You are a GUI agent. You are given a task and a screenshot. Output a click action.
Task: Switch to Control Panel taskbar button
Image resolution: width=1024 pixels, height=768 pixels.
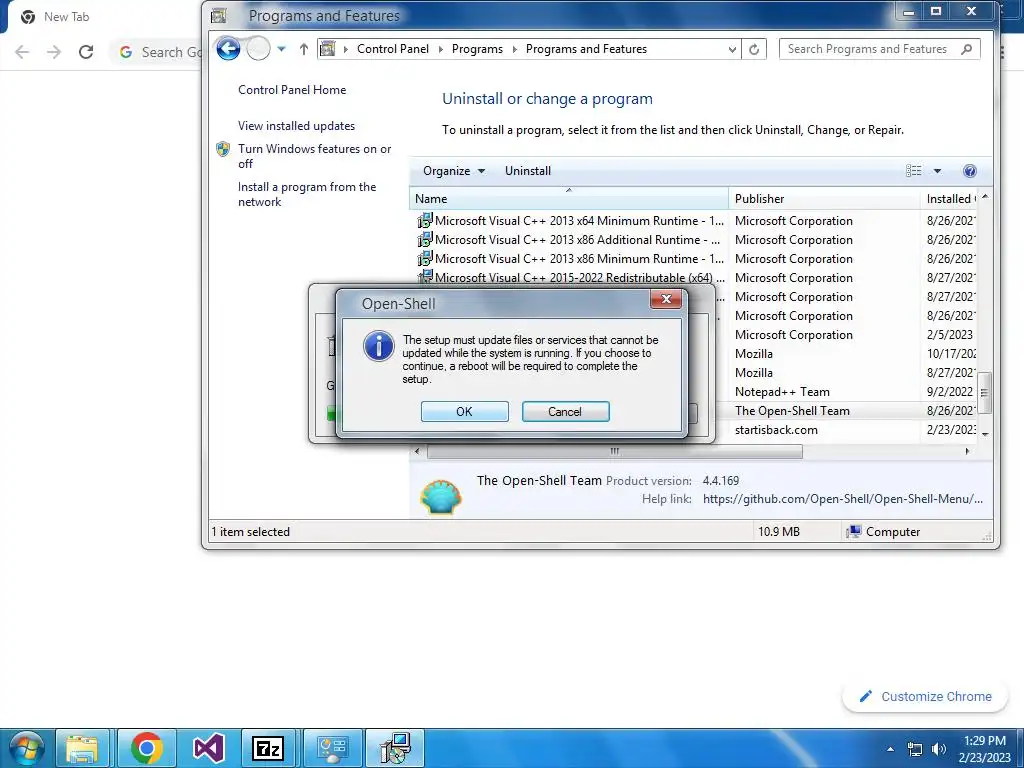(332, 748)
